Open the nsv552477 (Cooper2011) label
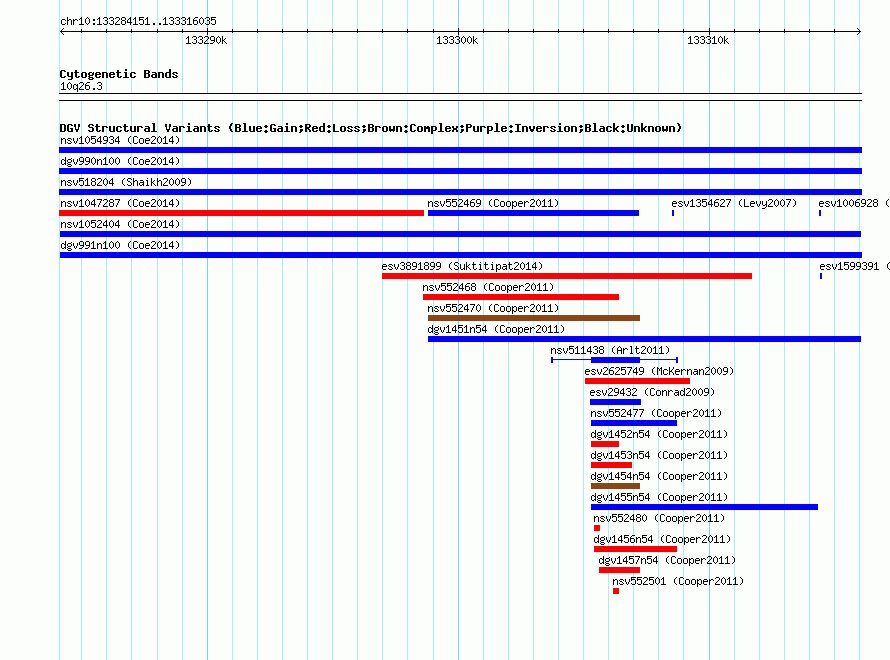Viewport: 890px width, 660px height. click(656, 413)
